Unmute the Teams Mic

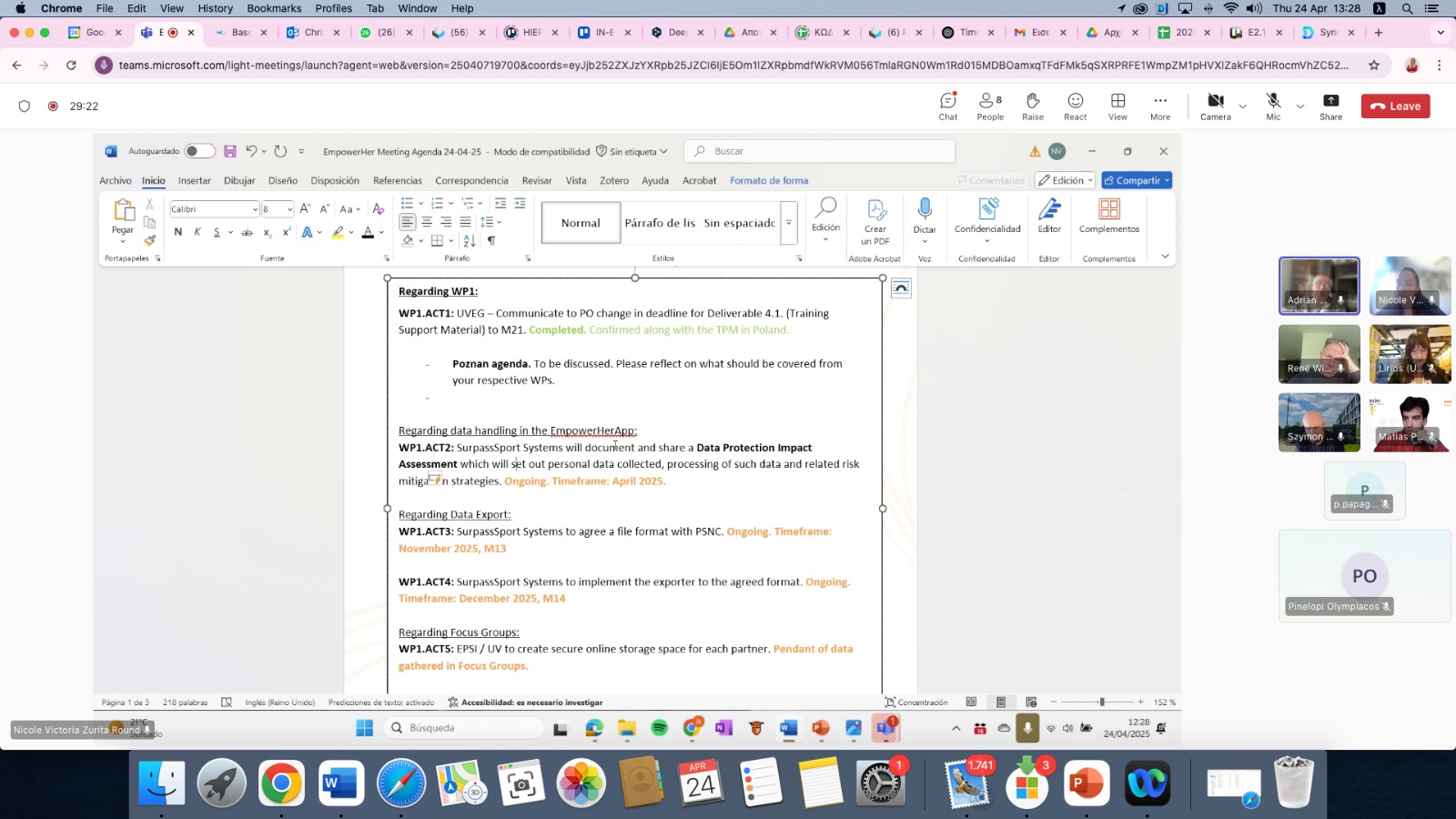(1273, 106)
